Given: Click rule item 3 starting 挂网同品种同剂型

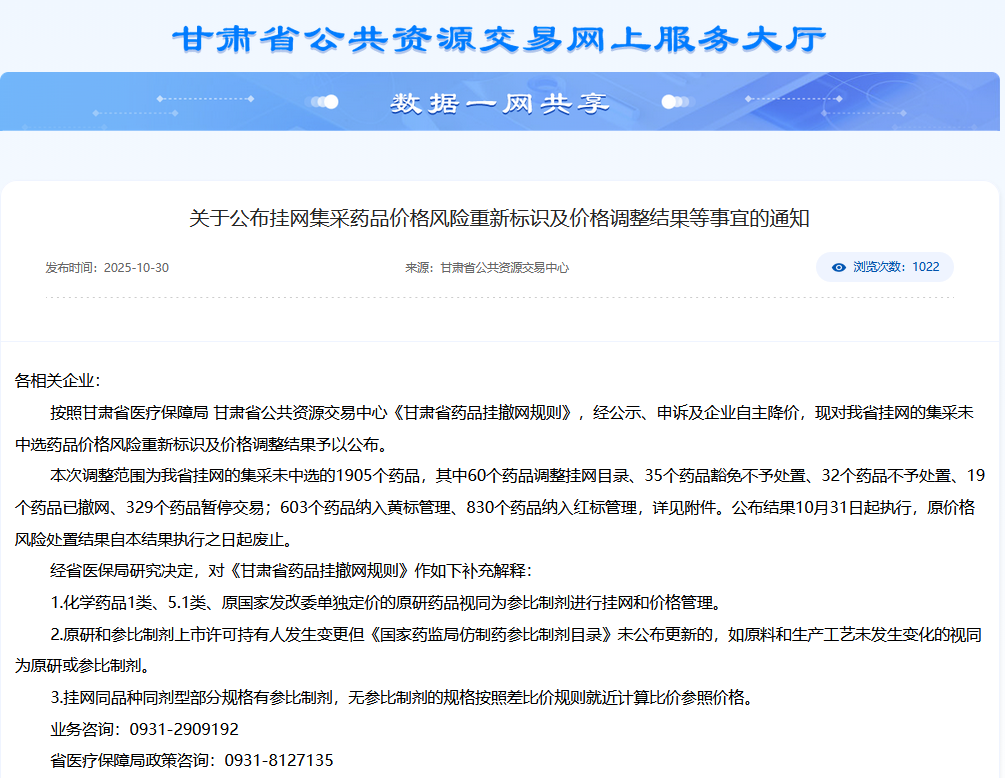Looking at the screenshot, I should pyautogui.click(x=400, y=698).
